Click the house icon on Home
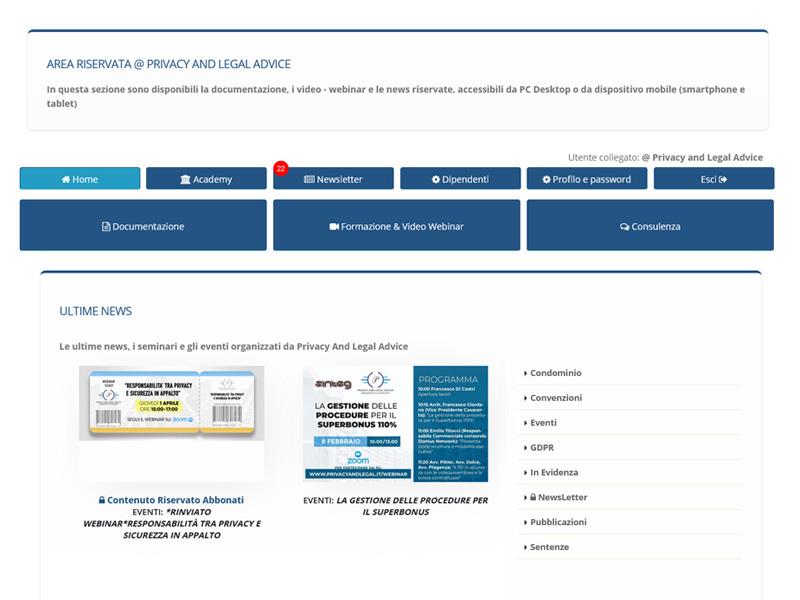800x600 pixels. click(x=66, y=180)
